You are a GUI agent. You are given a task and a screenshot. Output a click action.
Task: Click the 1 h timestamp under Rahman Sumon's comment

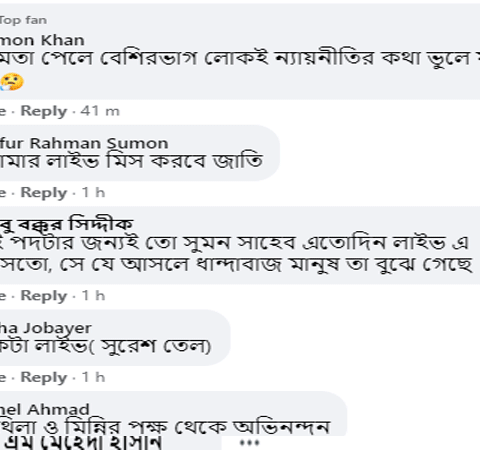[x=93, y=193]
